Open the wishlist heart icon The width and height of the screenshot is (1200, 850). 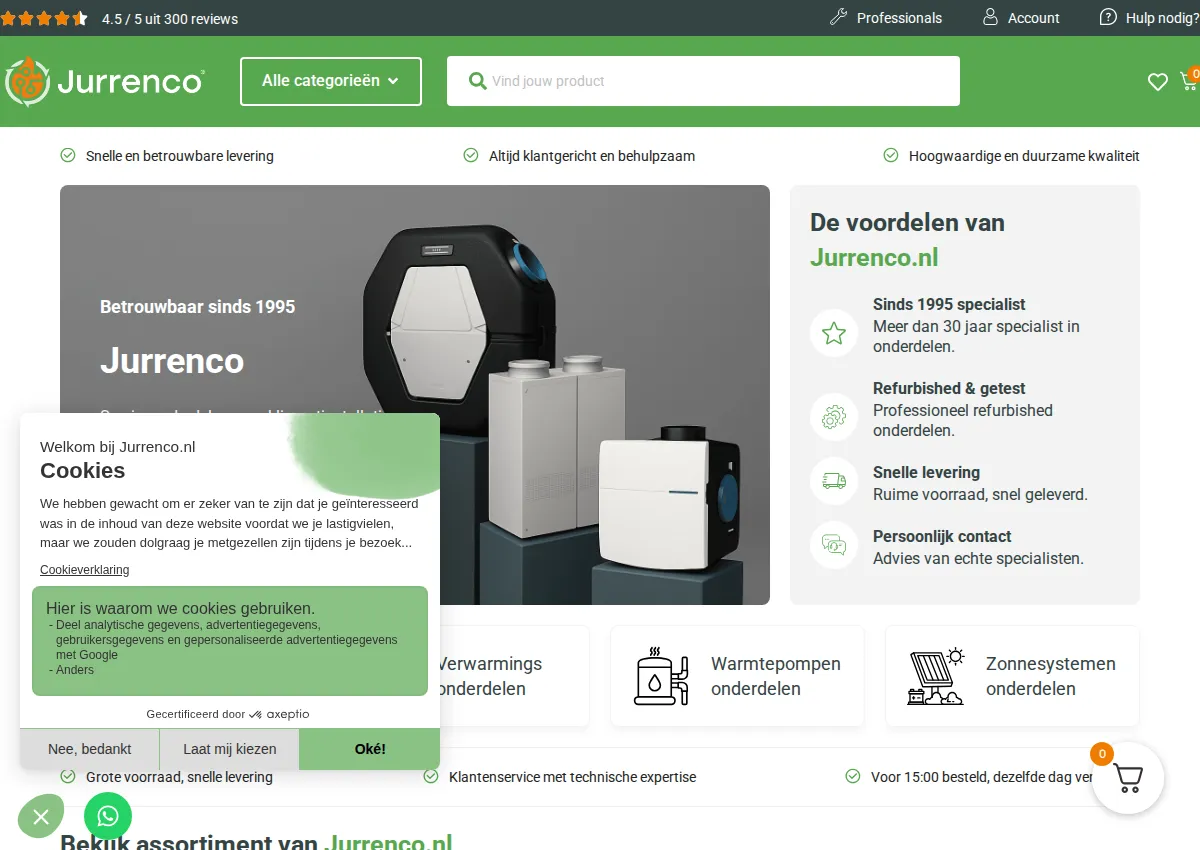1158,82
